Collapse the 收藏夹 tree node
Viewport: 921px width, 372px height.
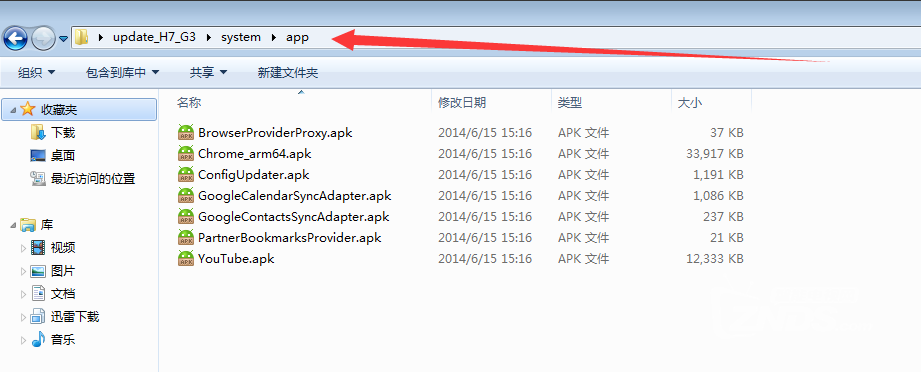tap(13, 110)
